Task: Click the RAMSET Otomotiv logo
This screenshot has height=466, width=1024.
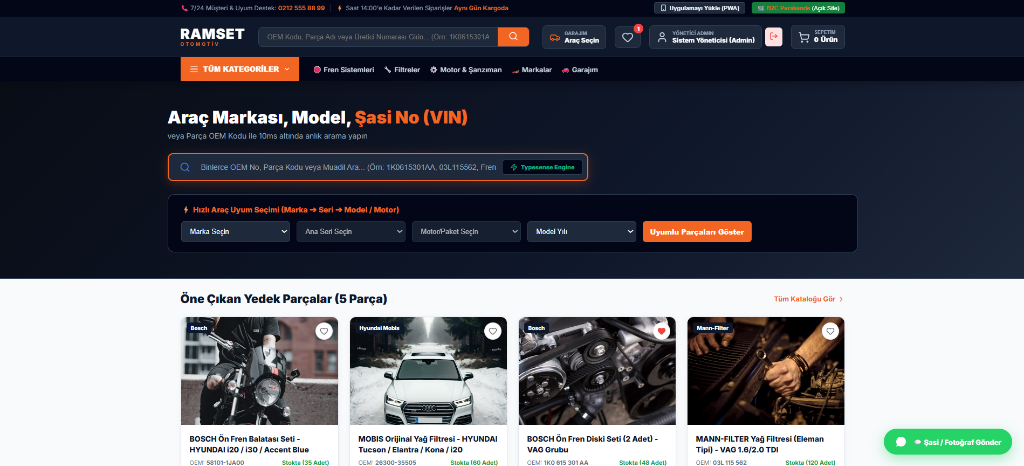Action: (212, 37)
